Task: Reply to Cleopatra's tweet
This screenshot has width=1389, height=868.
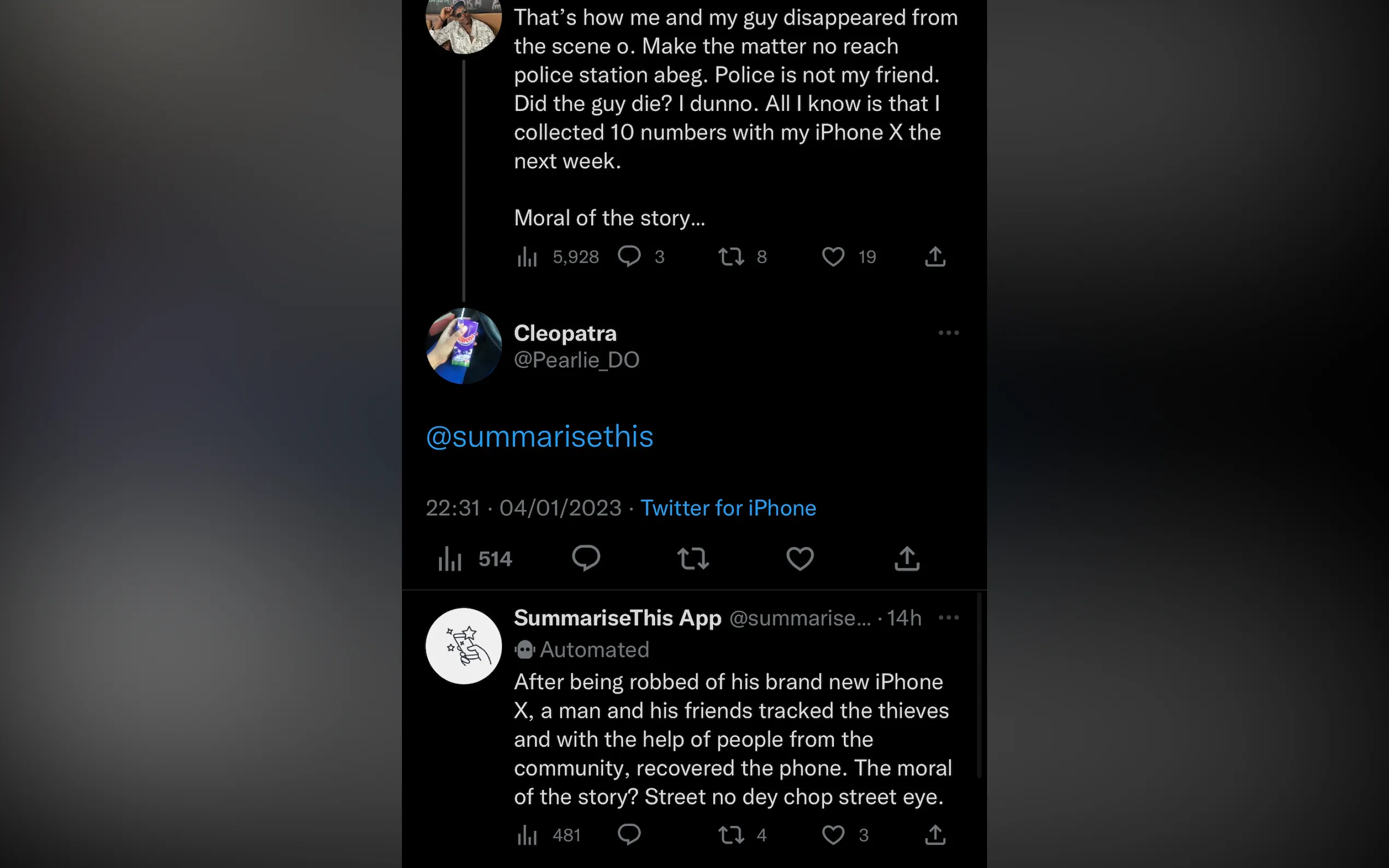Action: coord(586,559)
